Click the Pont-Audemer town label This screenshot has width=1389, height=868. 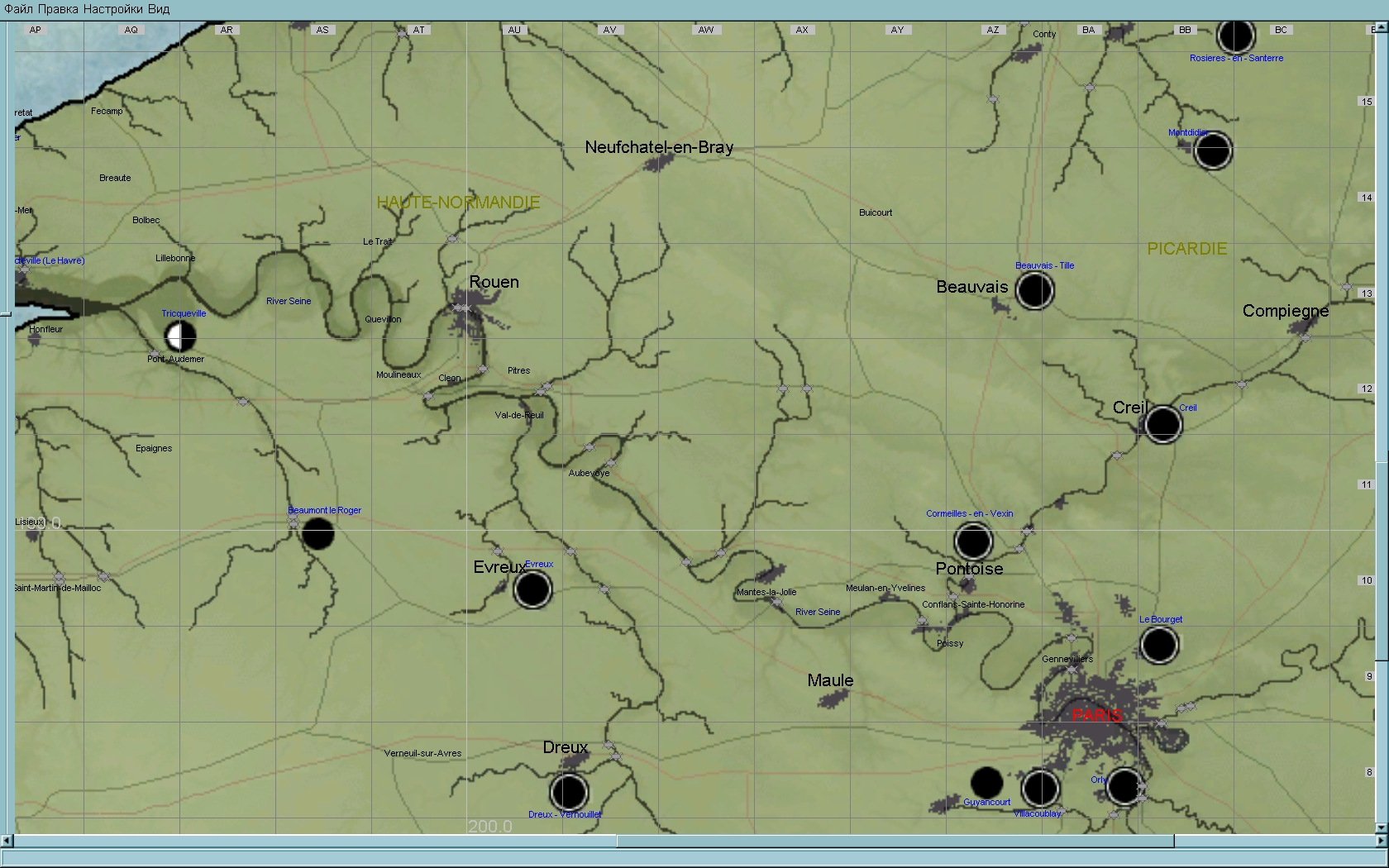(x=175, y=359)
